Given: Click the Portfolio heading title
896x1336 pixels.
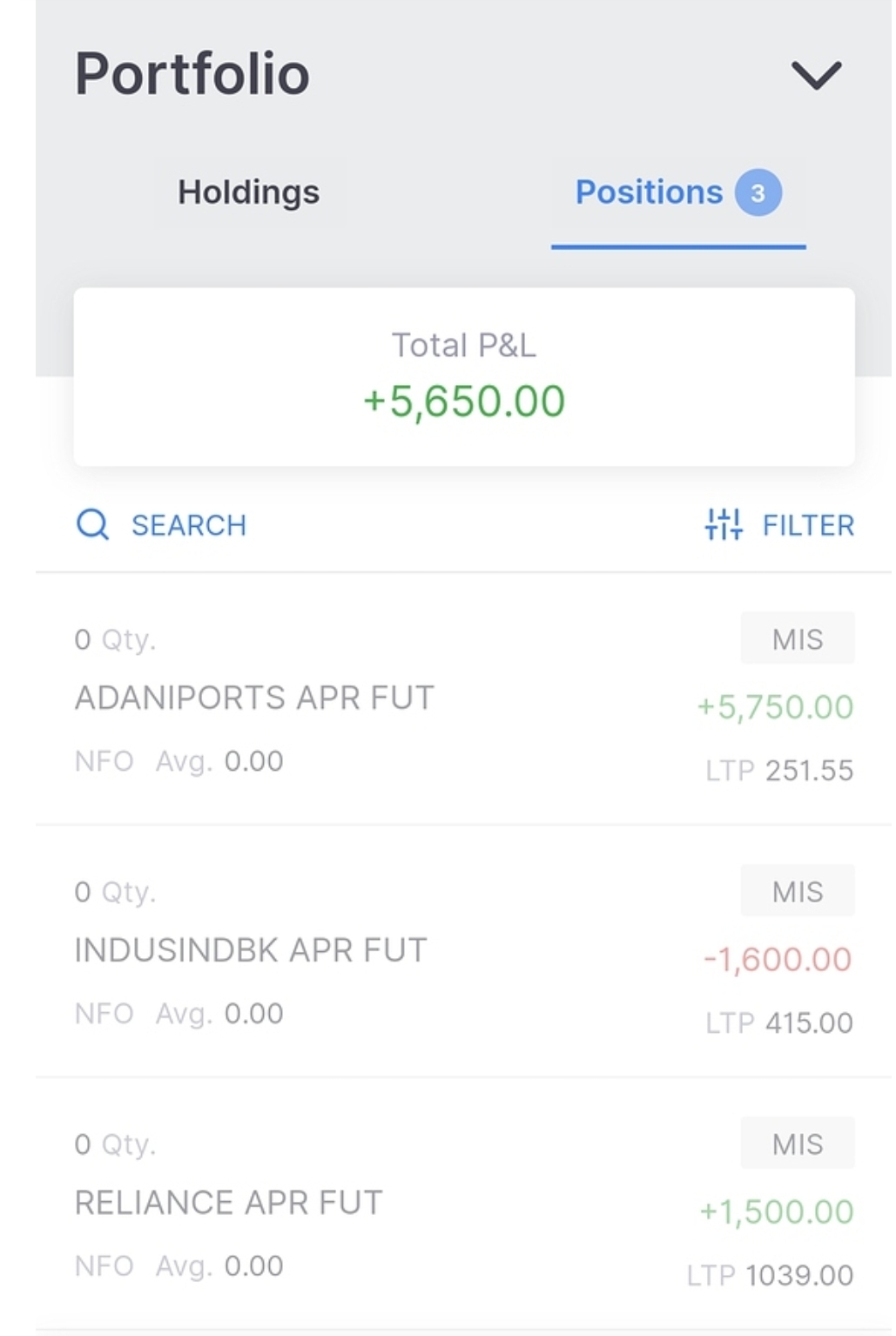Looking at the screenshot, I should coord(192,73).
